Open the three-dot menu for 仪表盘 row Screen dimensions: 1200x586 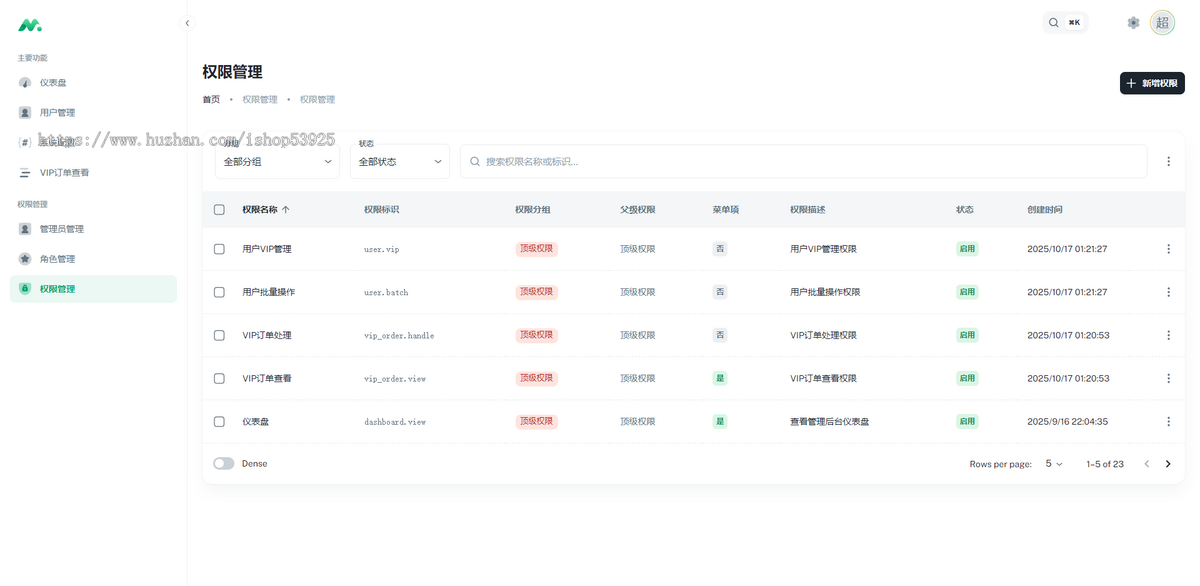point(1168,422)
